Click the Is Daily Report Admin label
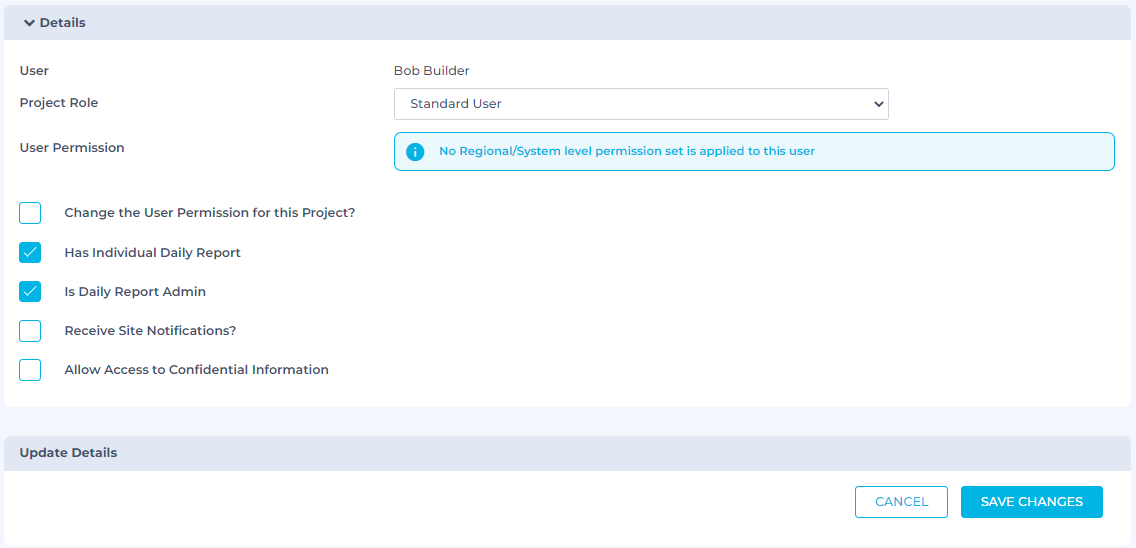The width and height of the screenshot is (1136, 548). coord(135,291)
